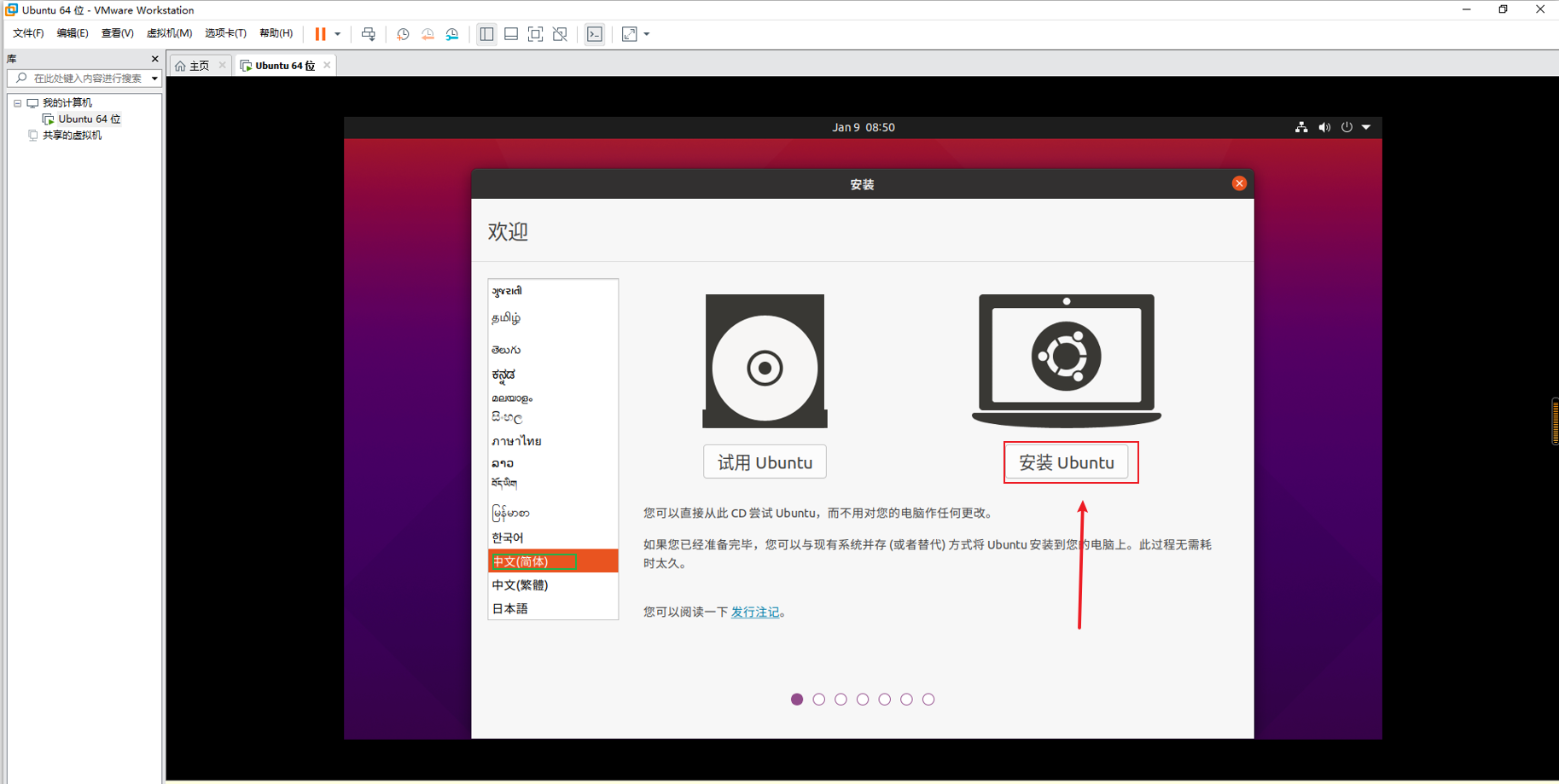Viewport: 1559px width, 784px height.
Task: Click the stretch guest display icon
Action: (630, 34)
